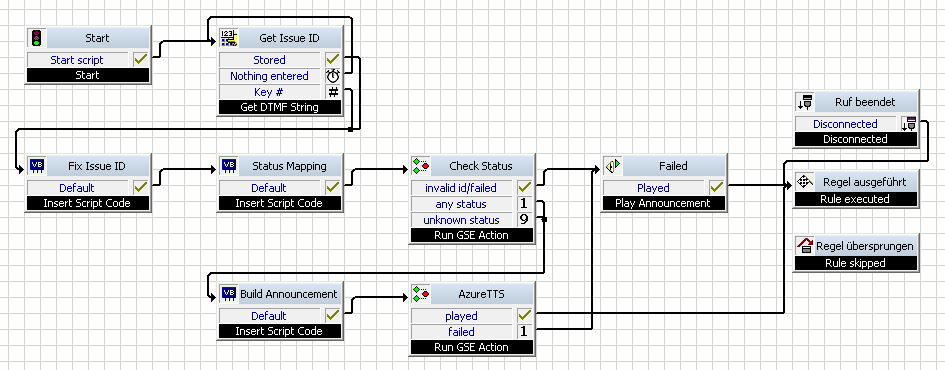Click the traffic light icon on Start block
The height and width of the screenshot is (370, 945).
[x=37, y=38]
